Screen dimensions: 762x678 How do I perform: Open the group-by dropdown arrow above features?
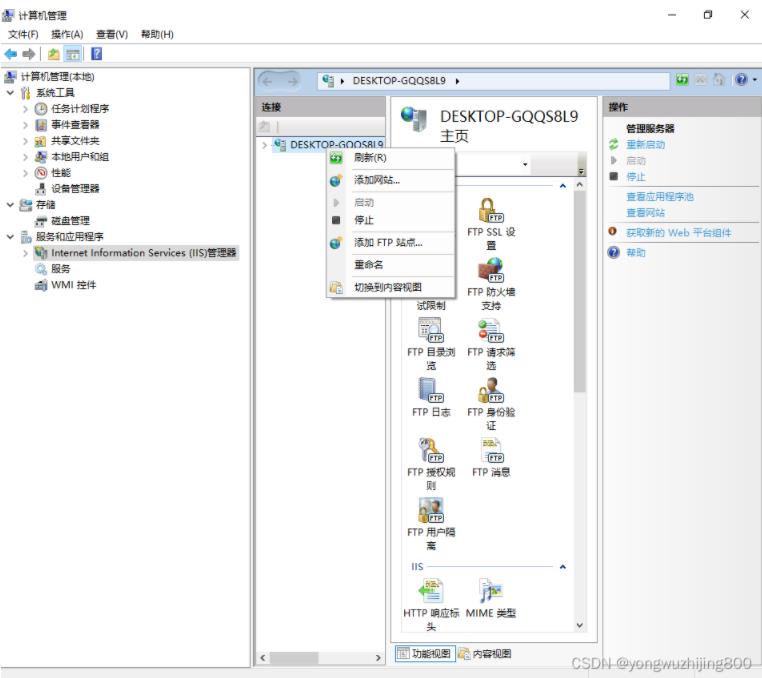(525, 164)
